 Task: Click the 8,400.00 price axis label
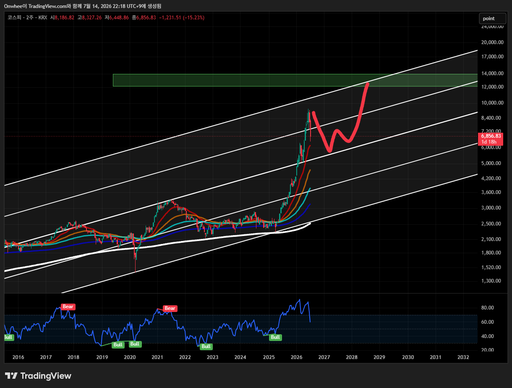click(x=491, y=118)
